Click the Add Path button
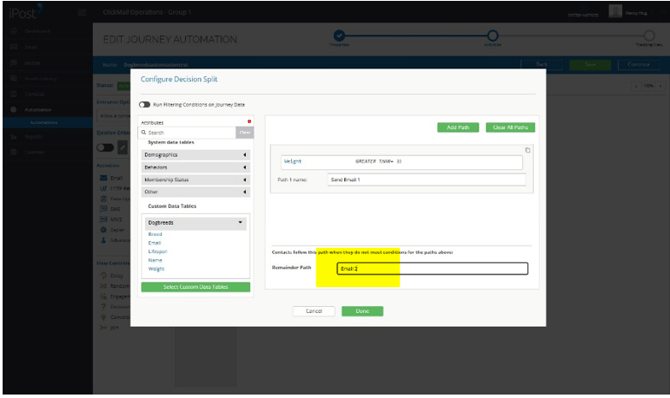 (458, 127)
